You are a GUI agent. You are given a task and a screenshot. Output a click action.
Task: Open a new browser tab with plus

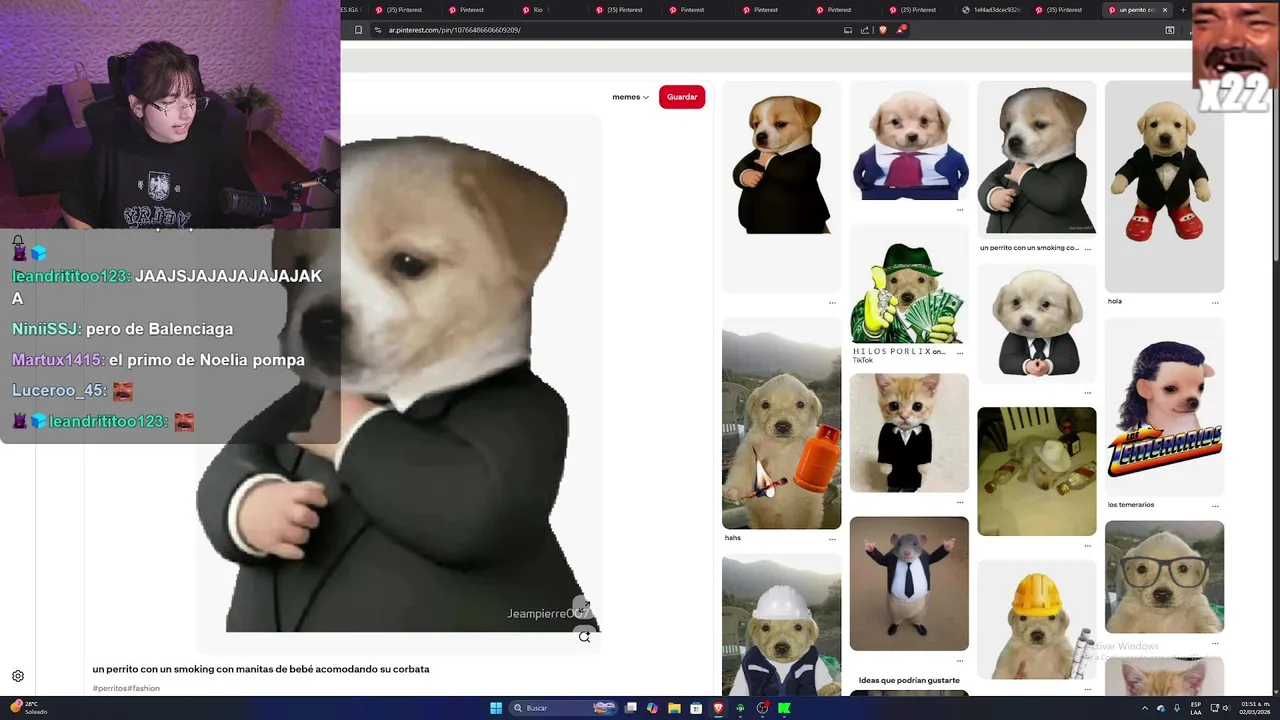pos(1183,10)
